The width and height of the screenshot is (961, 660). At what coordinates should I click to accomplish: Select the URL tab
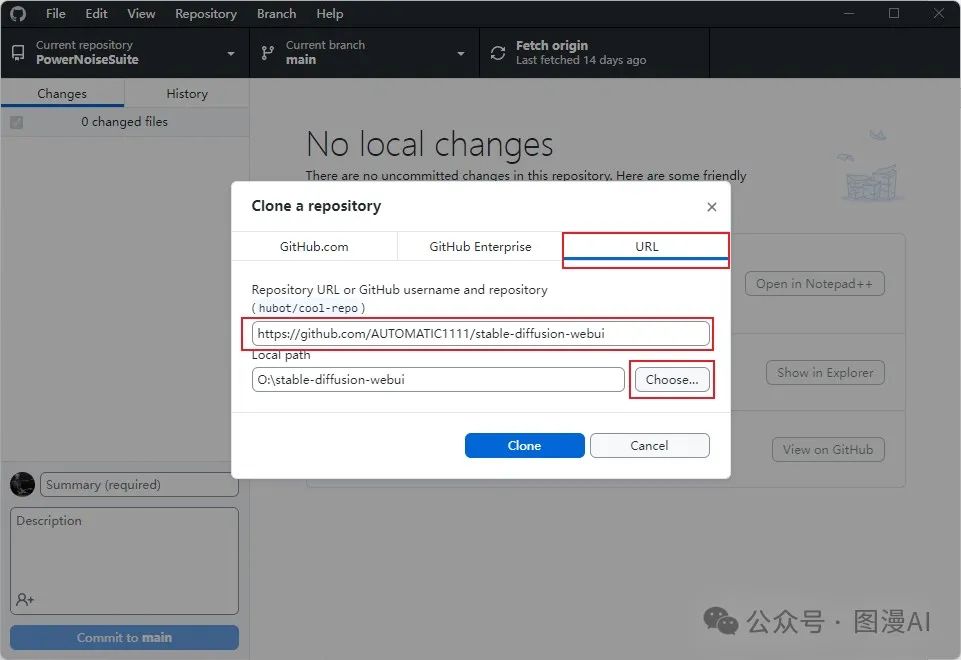pyautogui.click(x=646, y=246)
